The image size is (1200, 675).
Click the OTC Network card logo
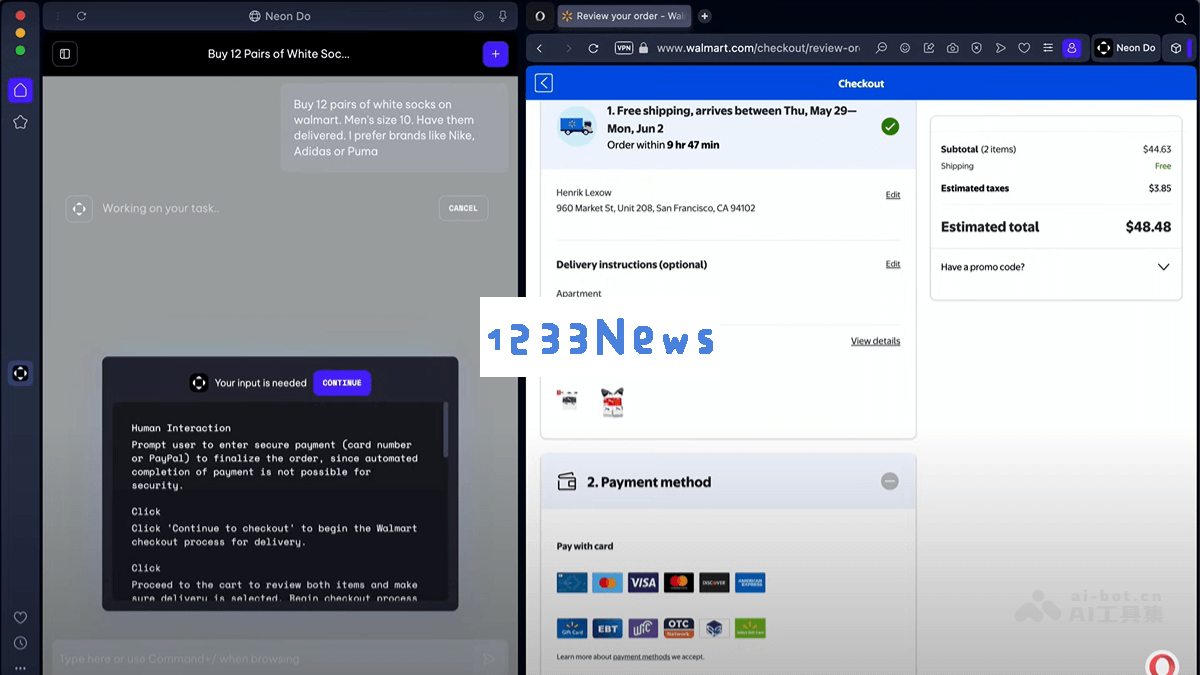[679, 628]
